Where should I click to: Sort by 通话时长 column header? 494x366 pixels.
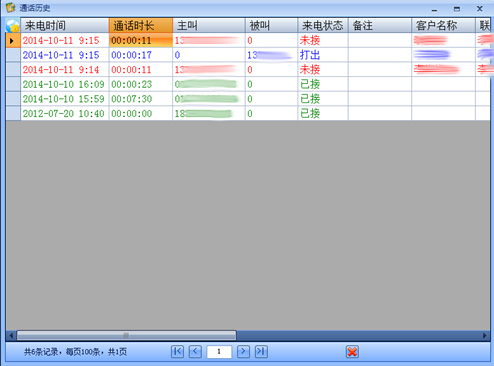tap(141, 26)
